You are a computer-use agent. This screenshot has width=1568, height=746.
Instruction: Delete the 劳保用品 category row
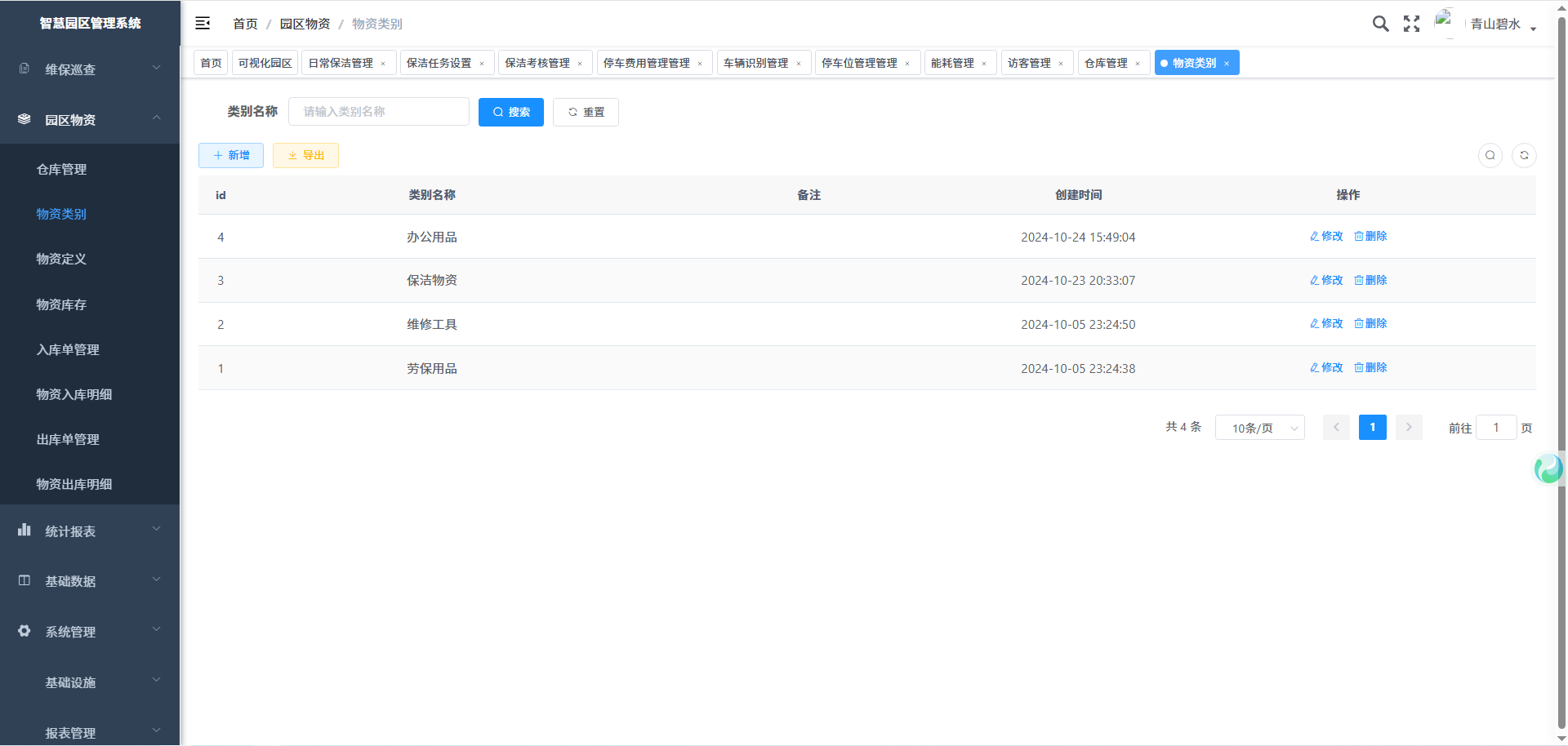tap(1370, 367)
